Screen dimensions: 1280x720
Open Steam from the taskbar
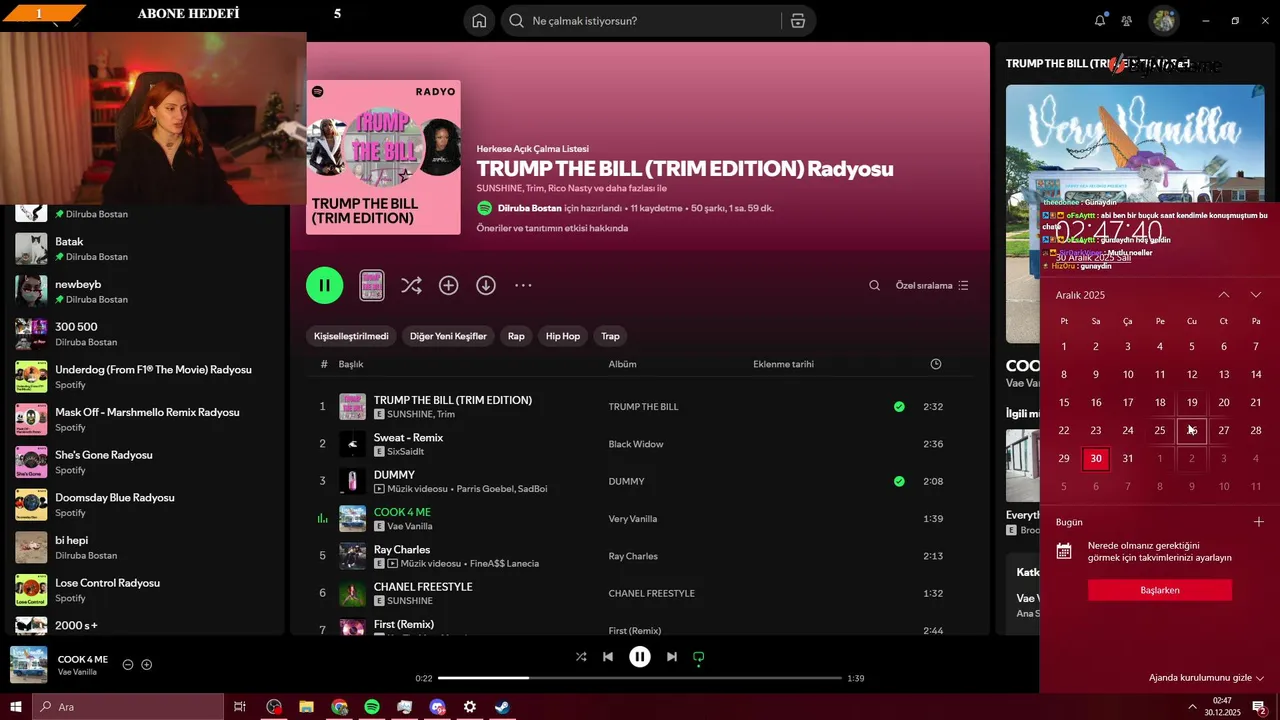coord(502,707)
